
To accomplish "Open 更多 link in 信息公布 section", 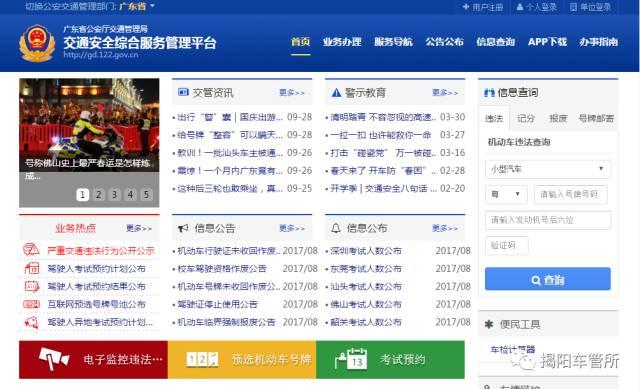I will [445, 228].
